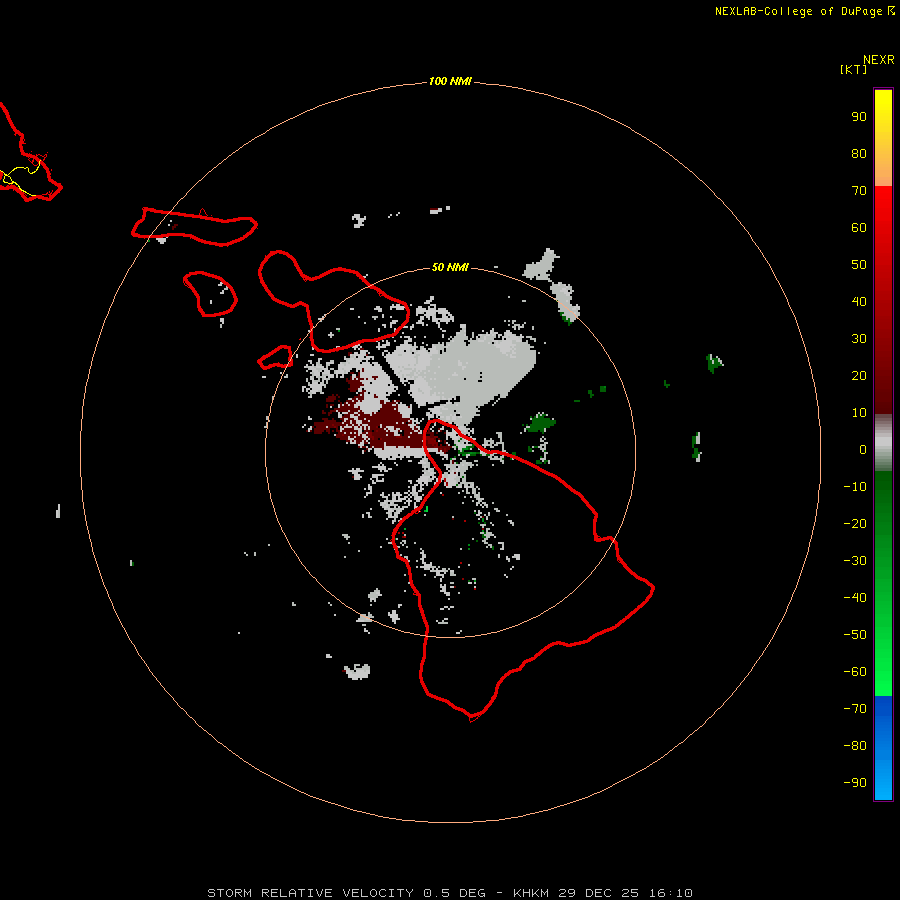Image resolution: width=900 pixels, height=900 pixels.
Task: Click the 50 NMI range ring label
Action: 450,267
